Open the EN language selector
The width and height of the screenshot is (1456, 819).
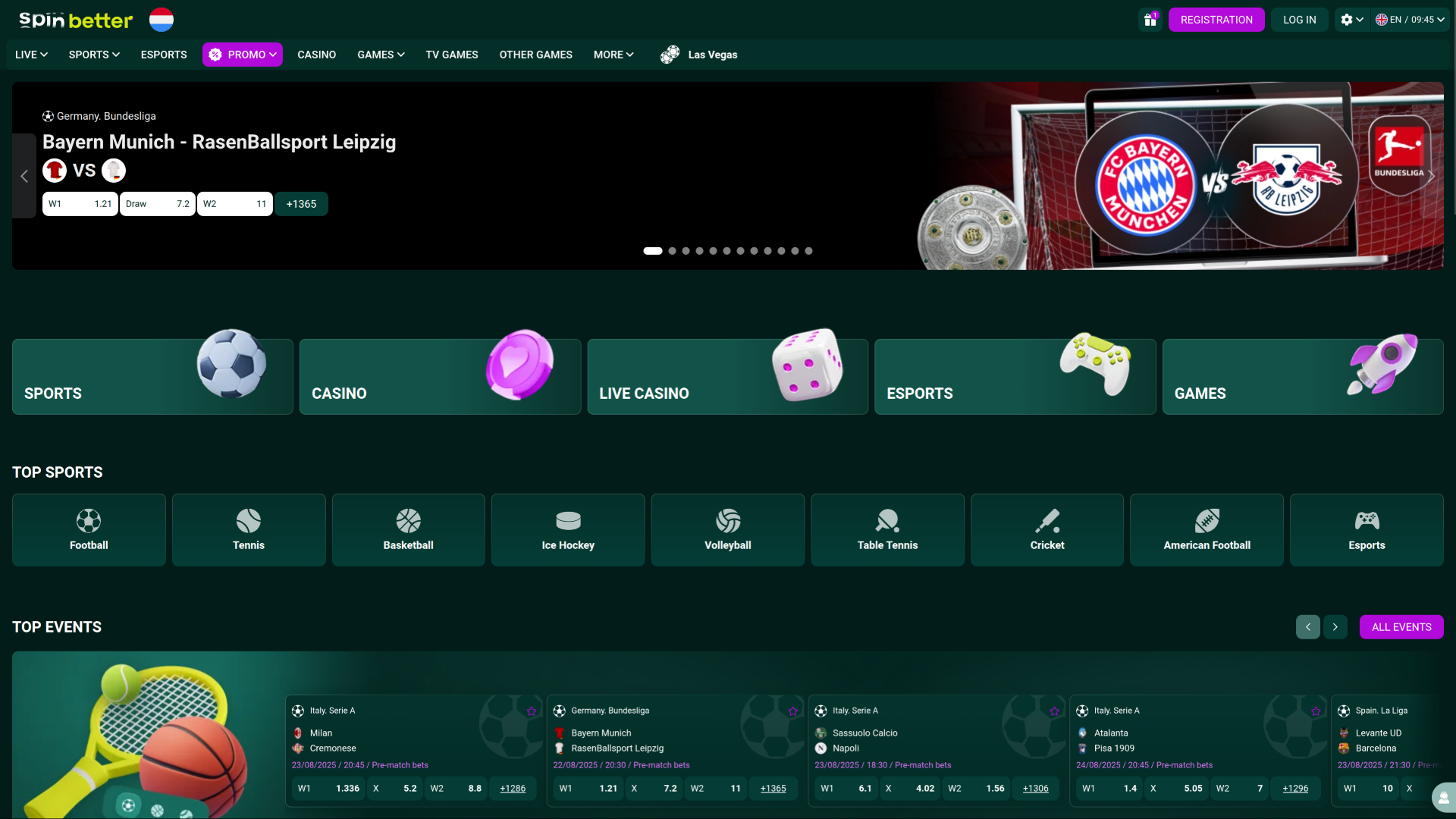pyautogui.click(x=1410, y=19)
